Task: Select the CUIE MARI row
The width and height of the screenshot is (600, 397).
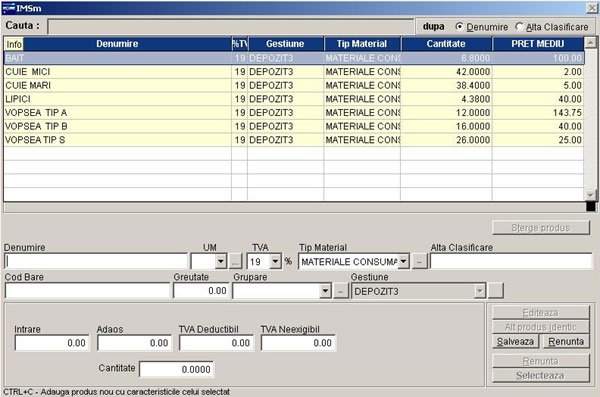Action: pos(293,85)
